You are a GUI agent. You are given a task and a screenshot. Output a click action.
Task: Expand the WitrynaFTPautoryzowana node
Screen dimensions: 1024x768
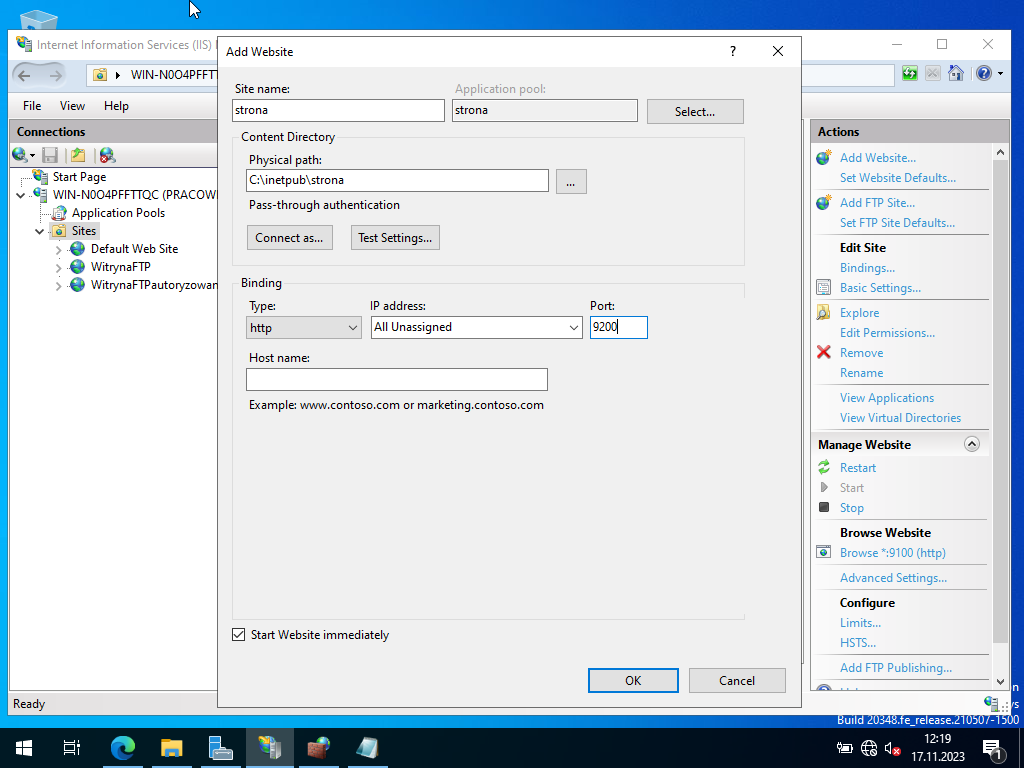58,285
